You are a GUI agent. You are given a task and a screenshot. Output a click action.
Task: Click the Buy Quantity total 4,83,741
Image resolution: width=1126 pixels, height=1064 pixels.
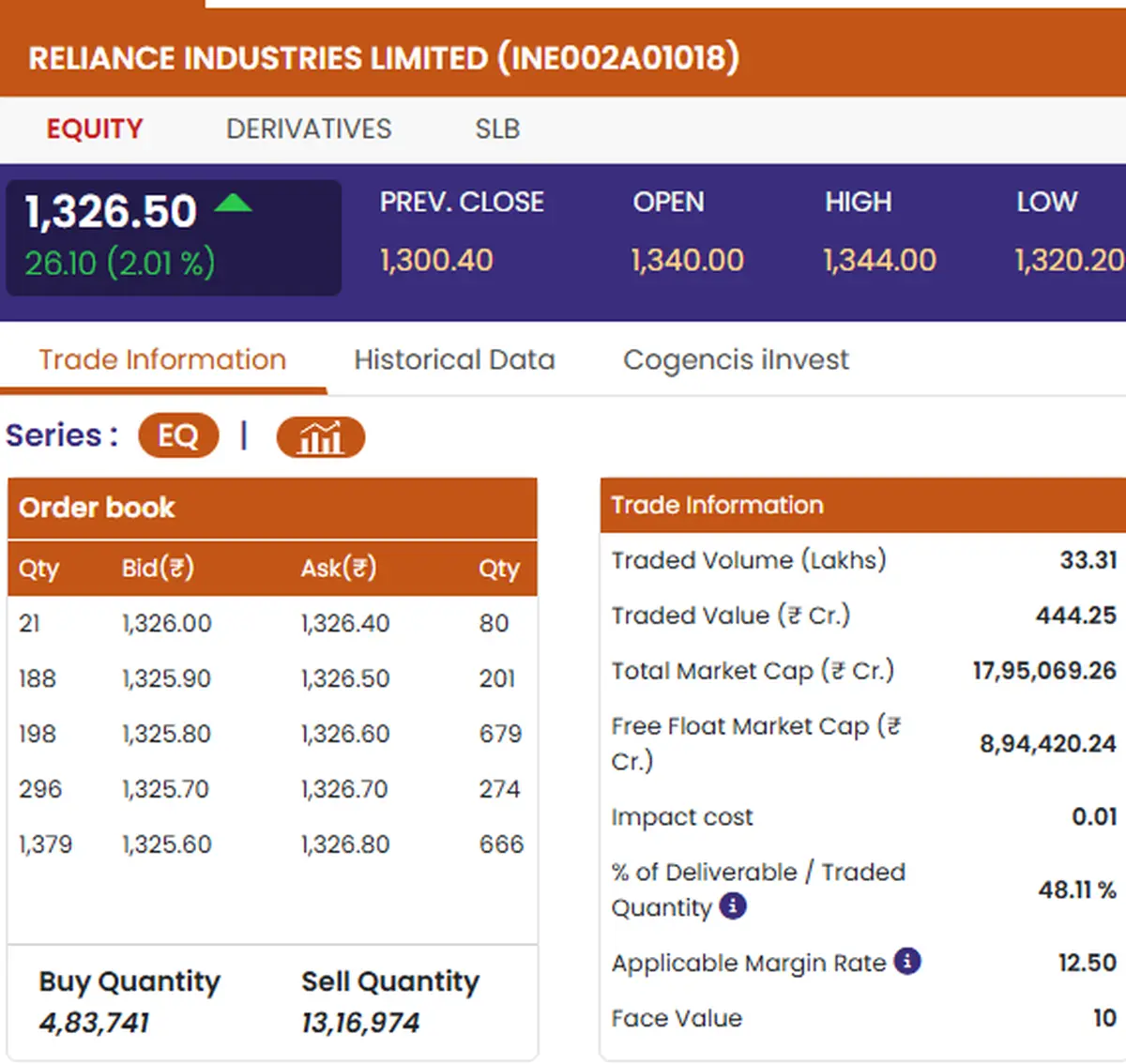[x=94, y=1023]
